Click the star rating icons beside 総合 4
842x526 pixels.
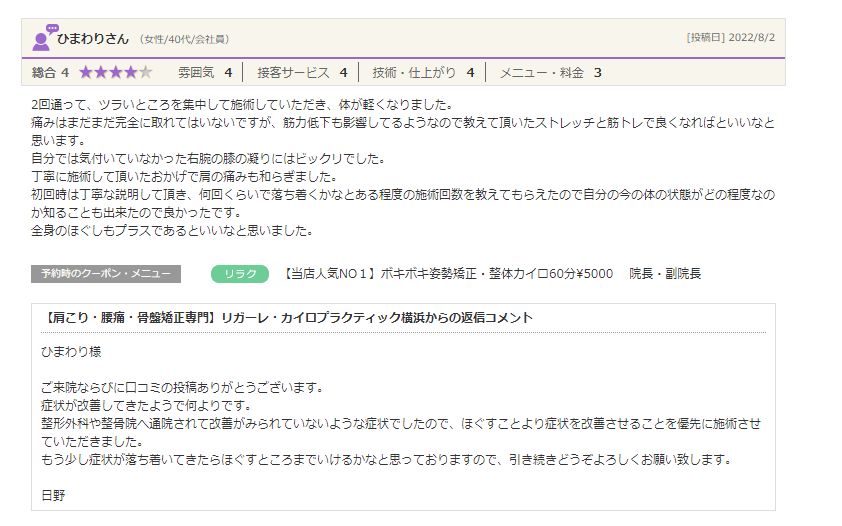[115, 72]
